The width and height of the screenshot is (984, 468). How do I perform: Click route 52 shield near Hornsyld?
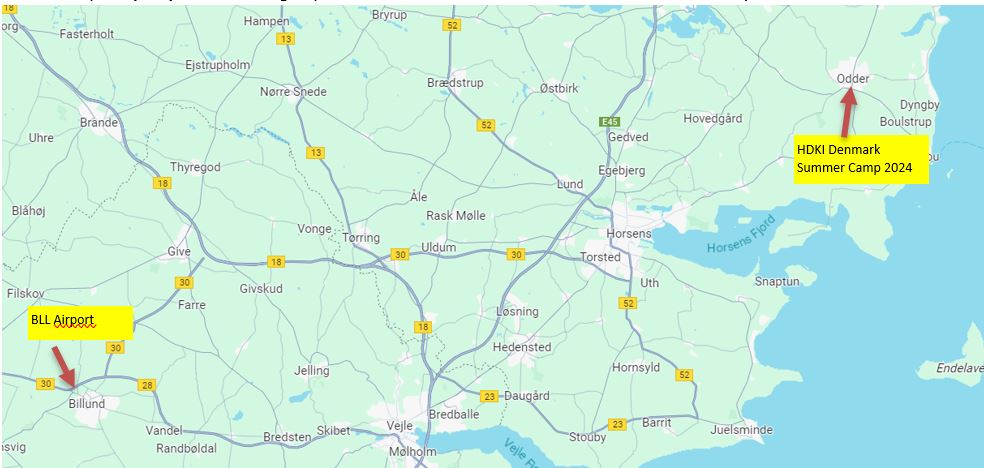pos(684,375)
